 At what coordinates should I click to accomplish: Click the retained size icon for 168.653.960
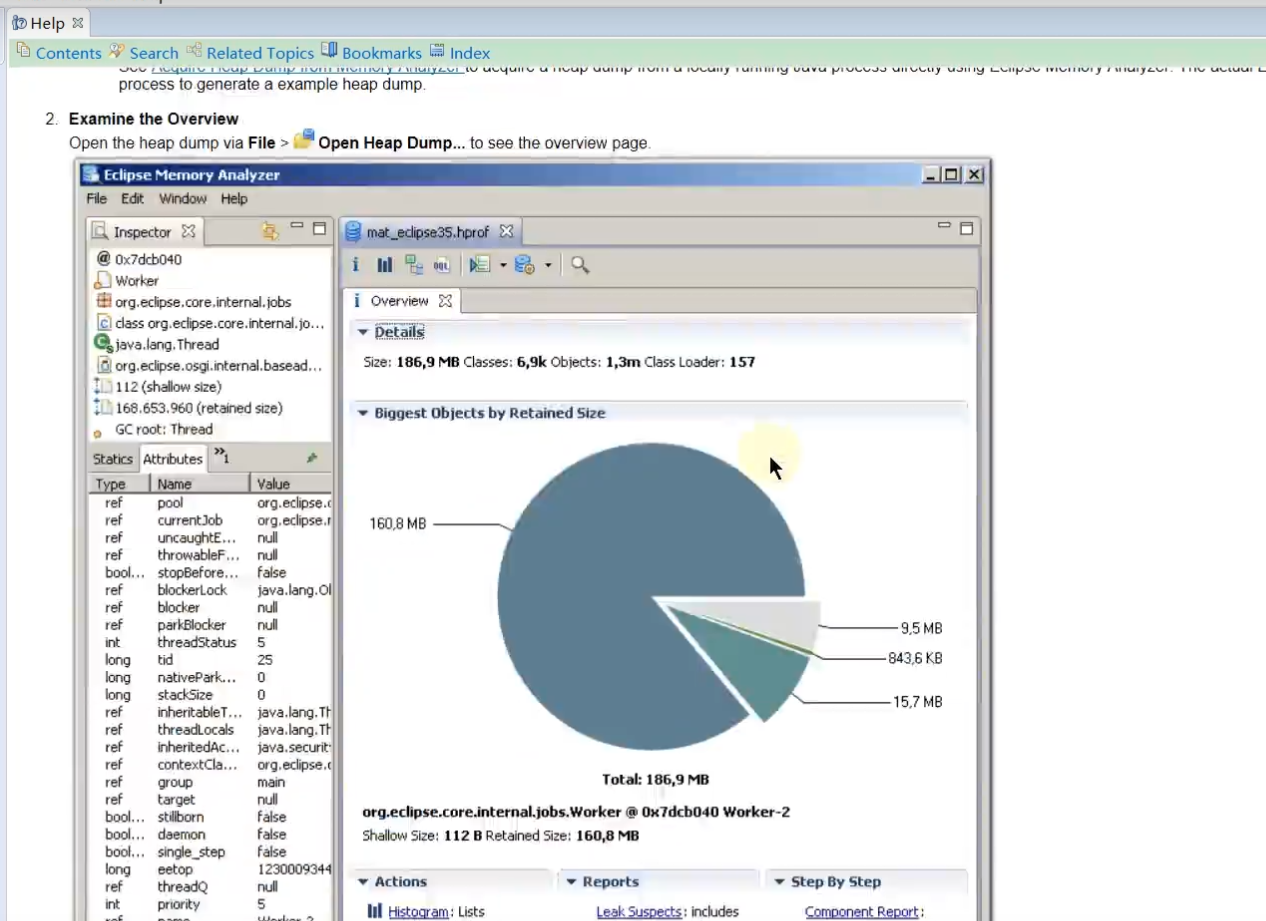[103, 408]
